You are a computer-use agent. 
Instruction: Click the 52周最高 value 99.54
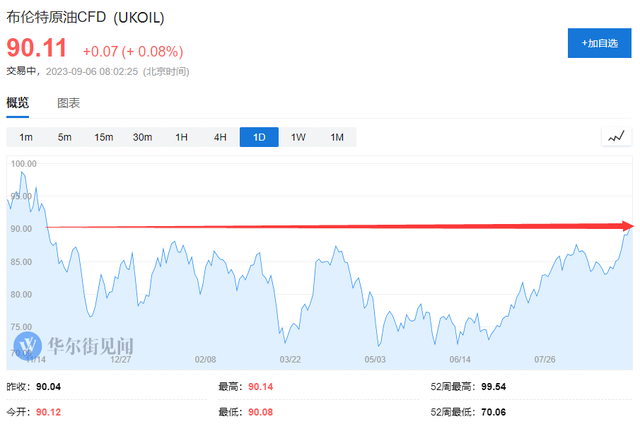pyautogui.click(x=493, y=386)
